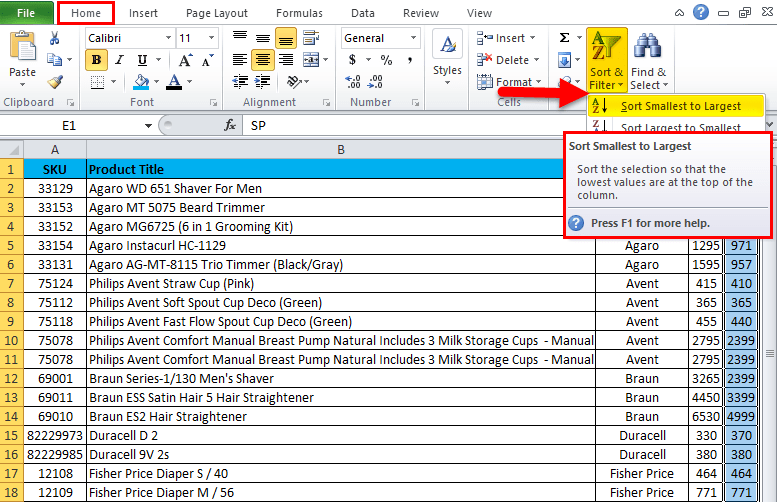Click Delete cells button
Screen dimensions: 777x502
pyautogui.click(x=508, y=60)
